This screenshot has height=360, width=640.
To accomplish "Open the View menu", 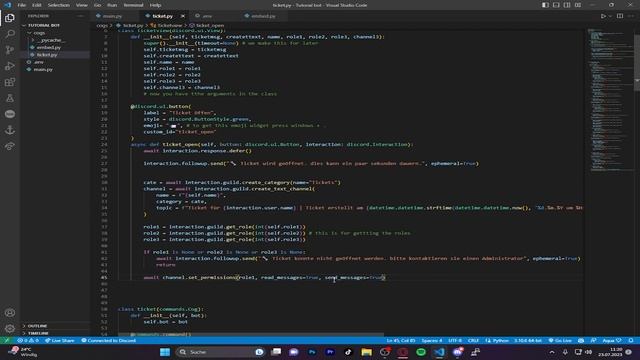I will [x=82, y=5].
